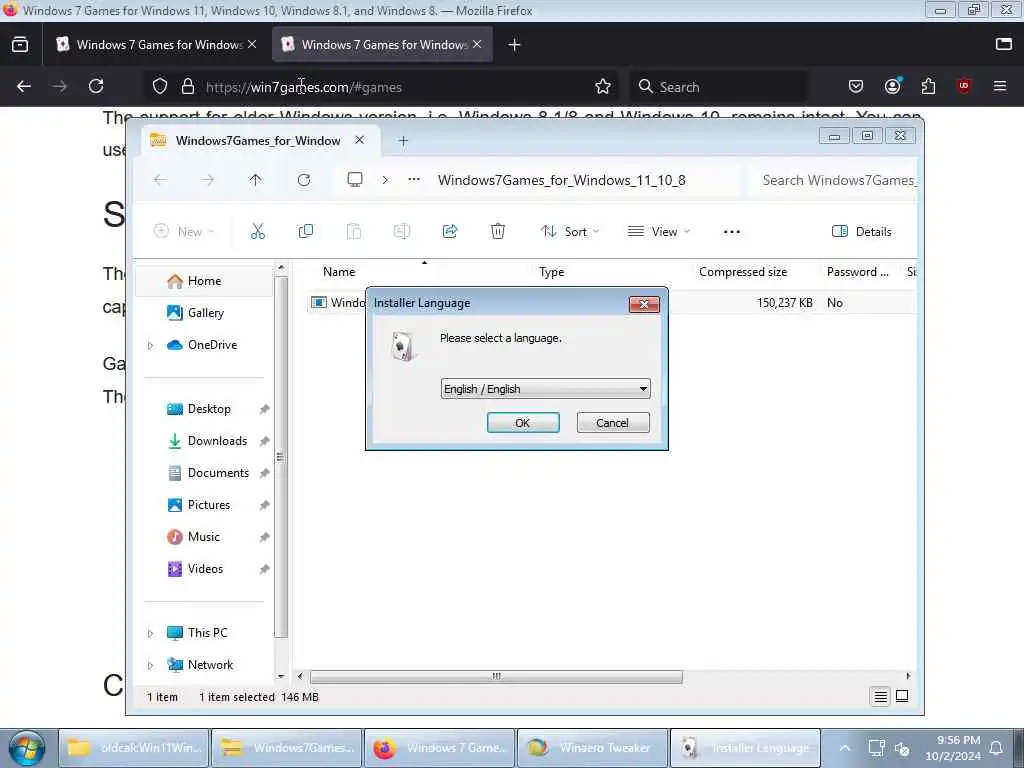Click the Explorer up arrow
This screenshot has width=1024, height=768.
pos(255,180)
